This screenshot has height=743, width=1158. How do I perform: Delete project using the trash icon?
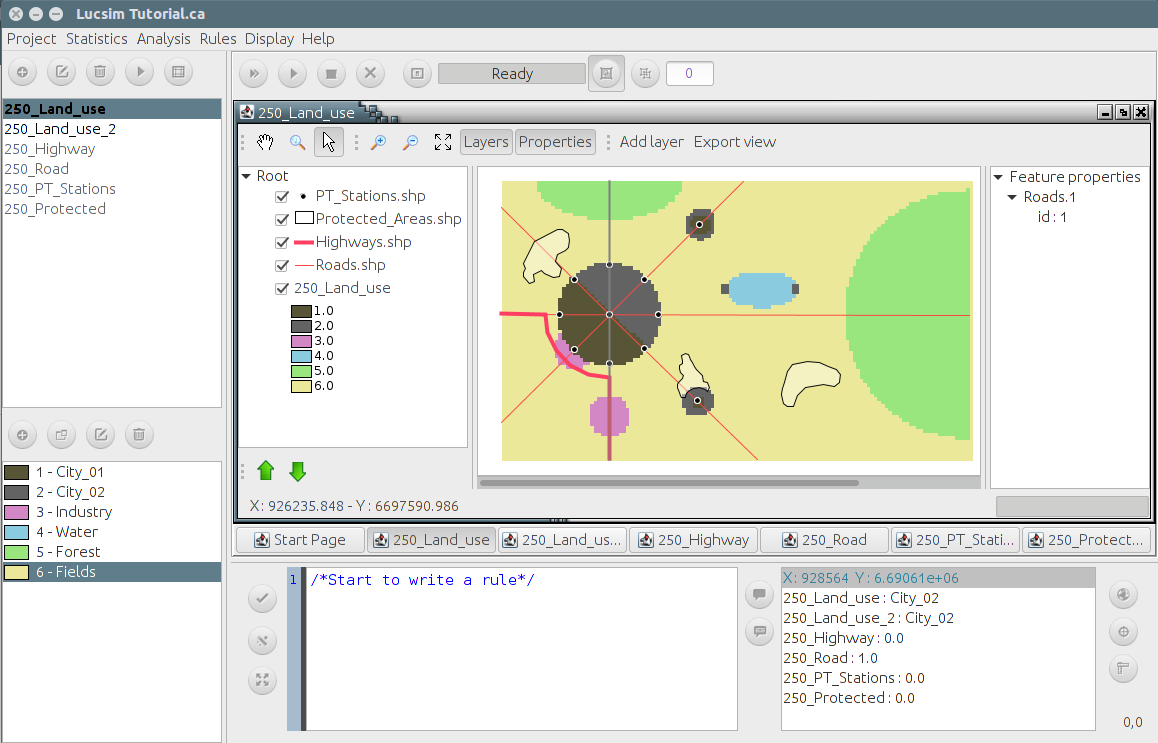pyautogui.click(x=100, y=72)
